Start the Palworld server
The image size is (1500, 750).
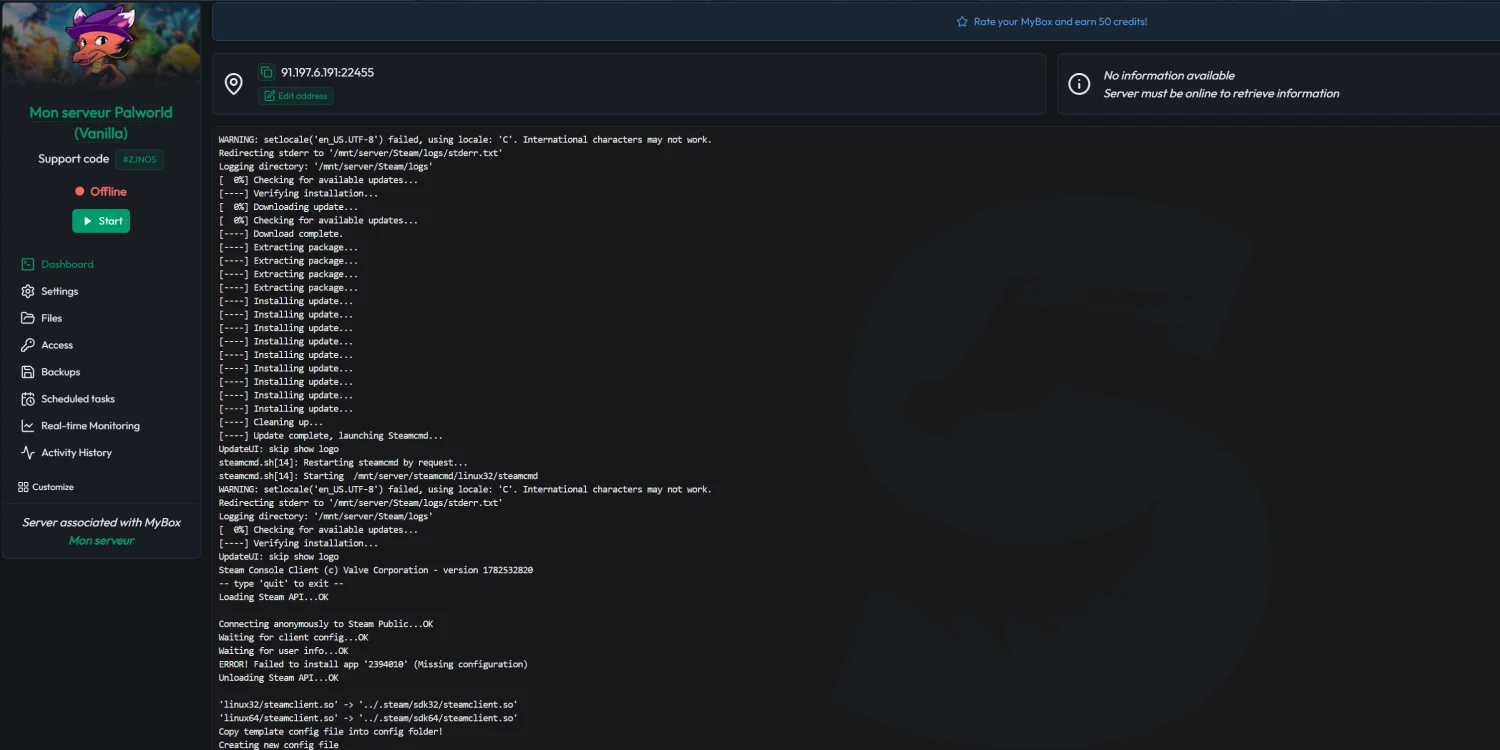pos(101,221)
